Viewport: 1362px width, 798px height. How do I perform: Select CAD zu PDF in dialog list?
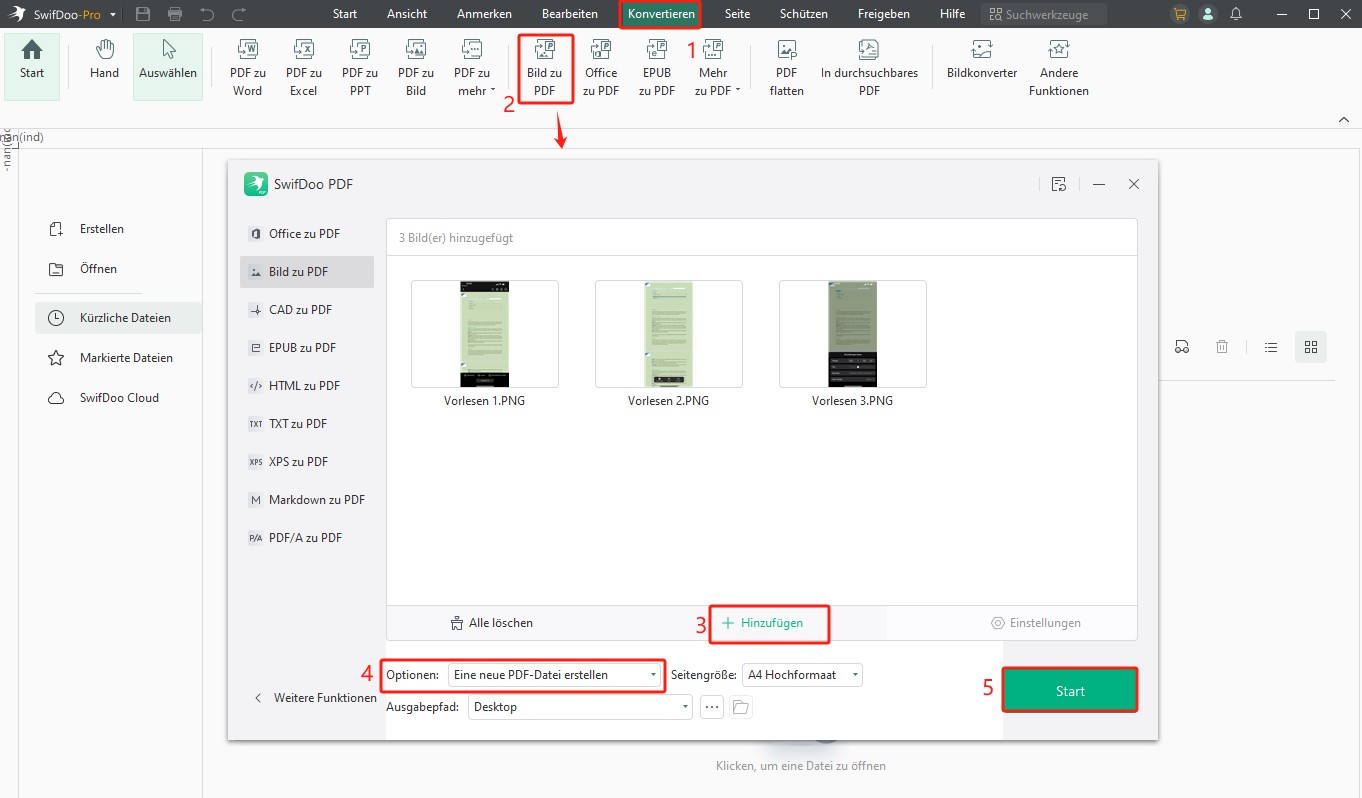[x=307, y=310]
